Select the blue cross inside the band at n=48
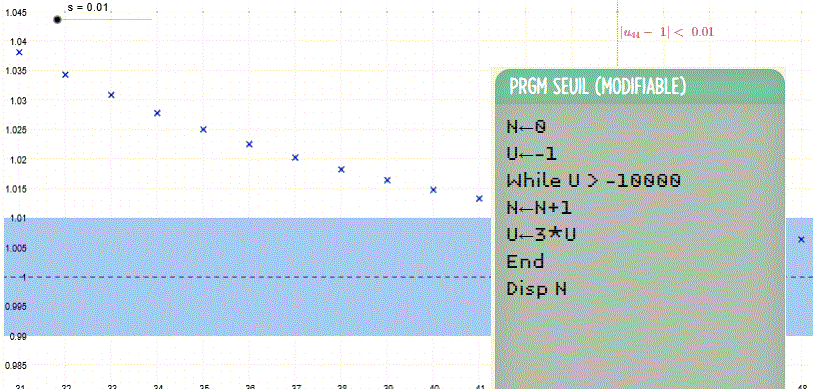The height and width of the screenshot is (389, 813). pos(801,239)
